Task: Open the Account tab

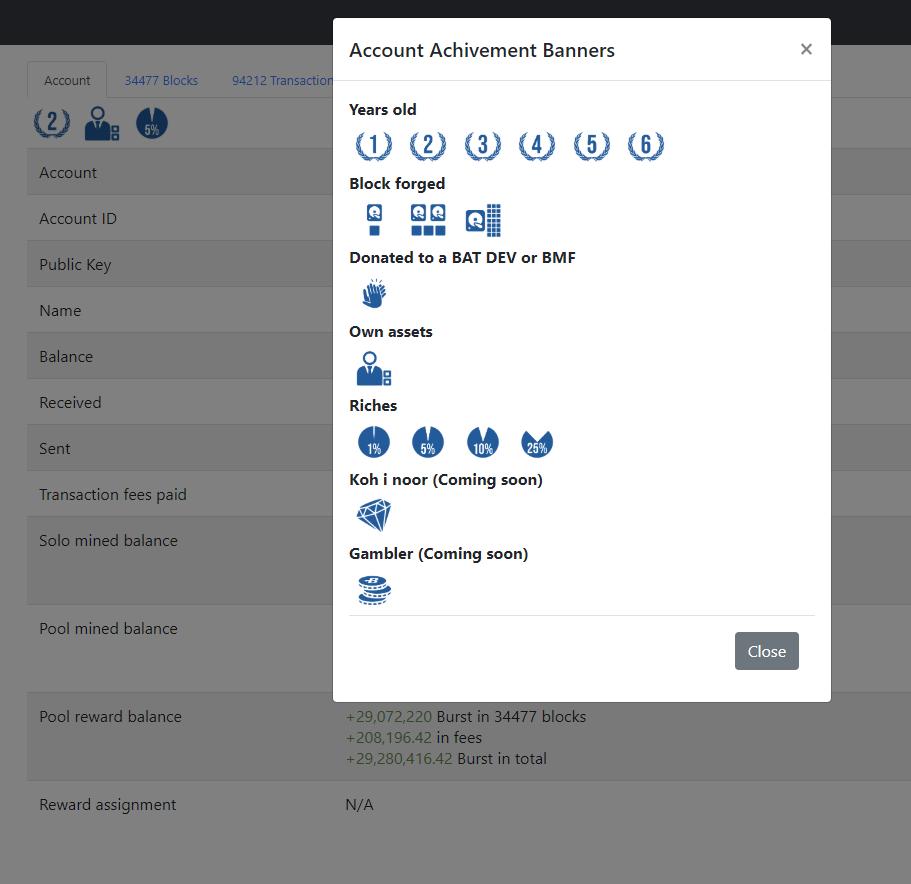Action: tap(66, 80)
